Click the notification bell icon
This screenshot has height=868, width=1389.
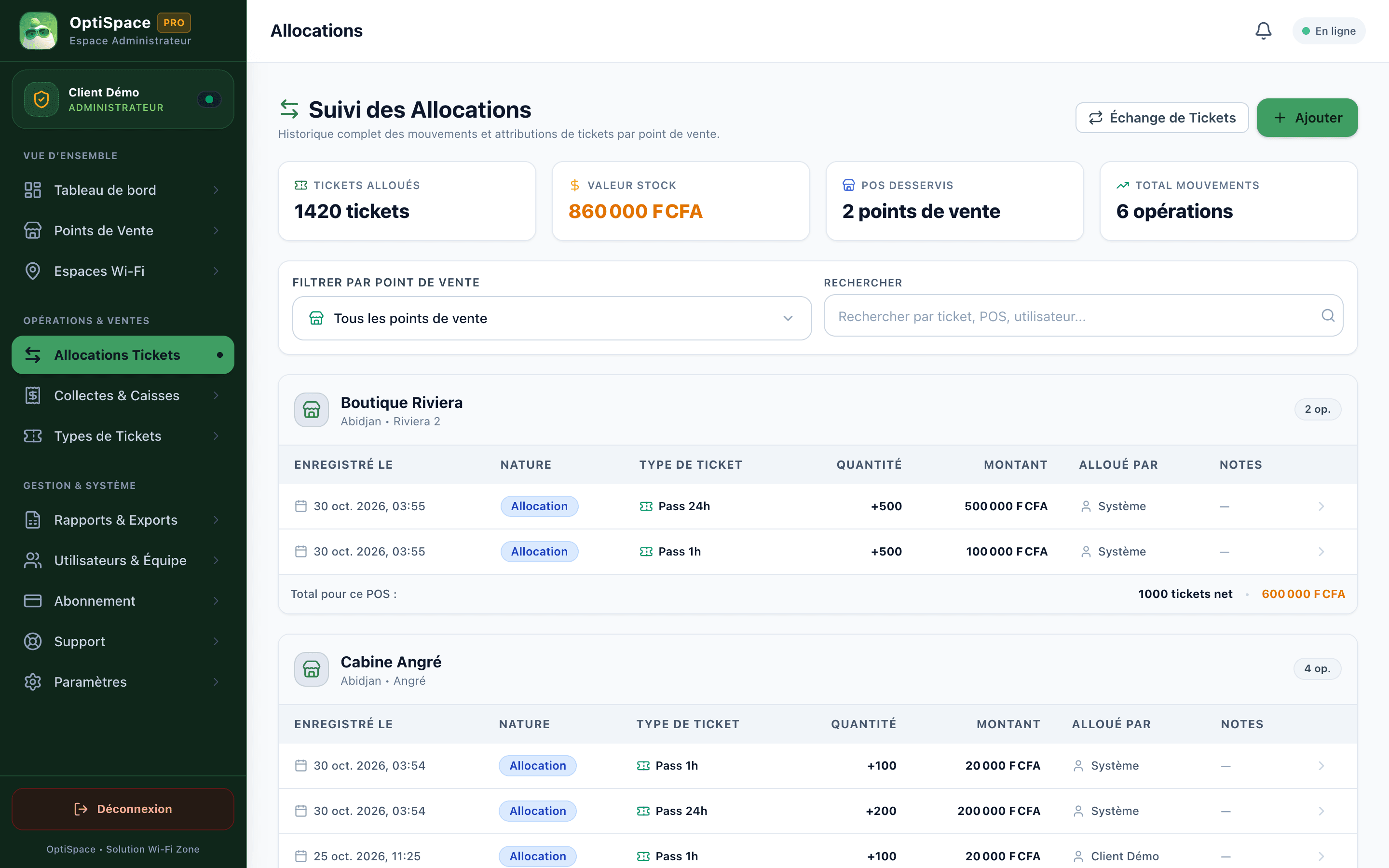(x=1263, y=31)
